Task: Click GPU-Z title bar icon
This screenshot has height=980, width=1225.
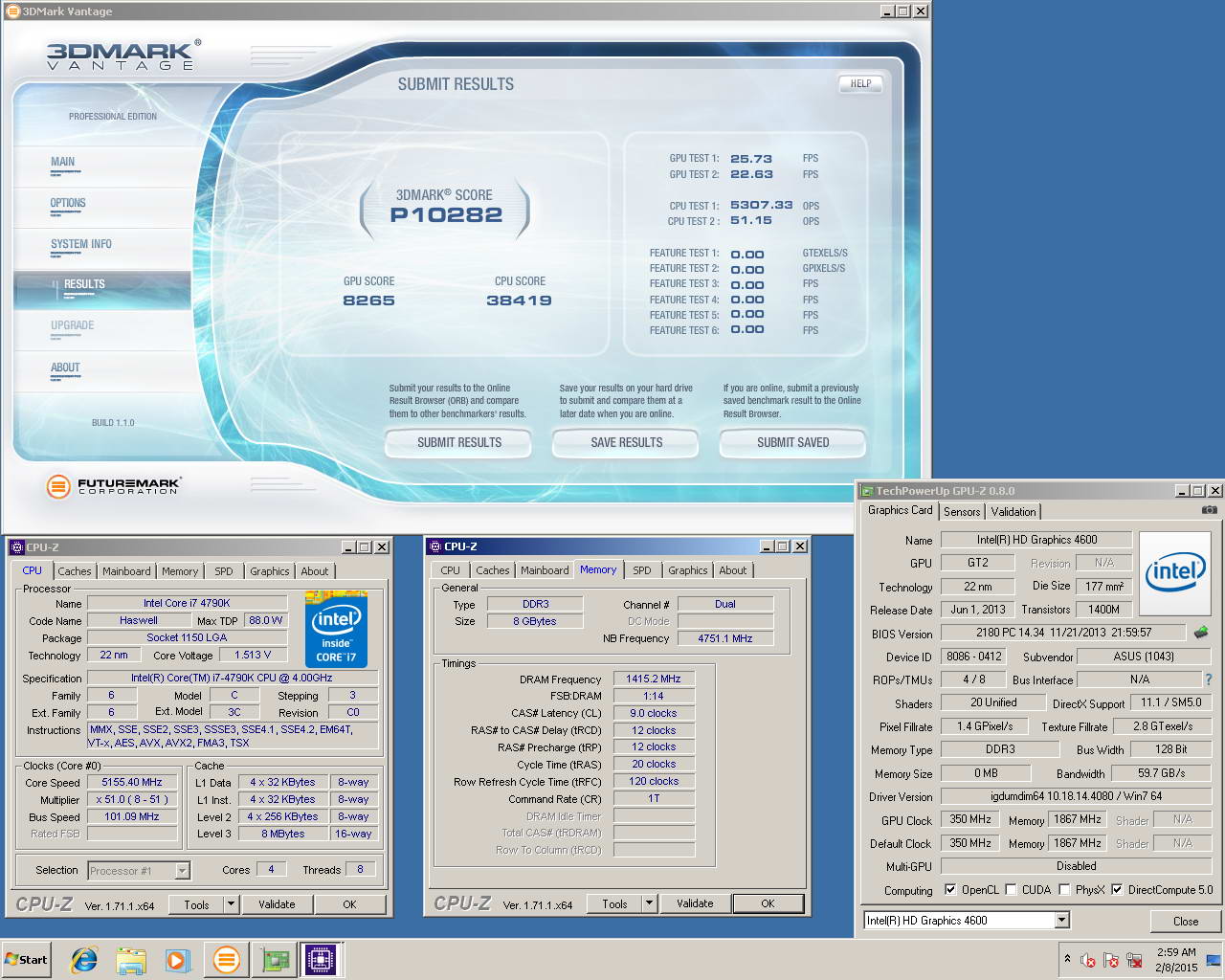Action: coord(867,491)
